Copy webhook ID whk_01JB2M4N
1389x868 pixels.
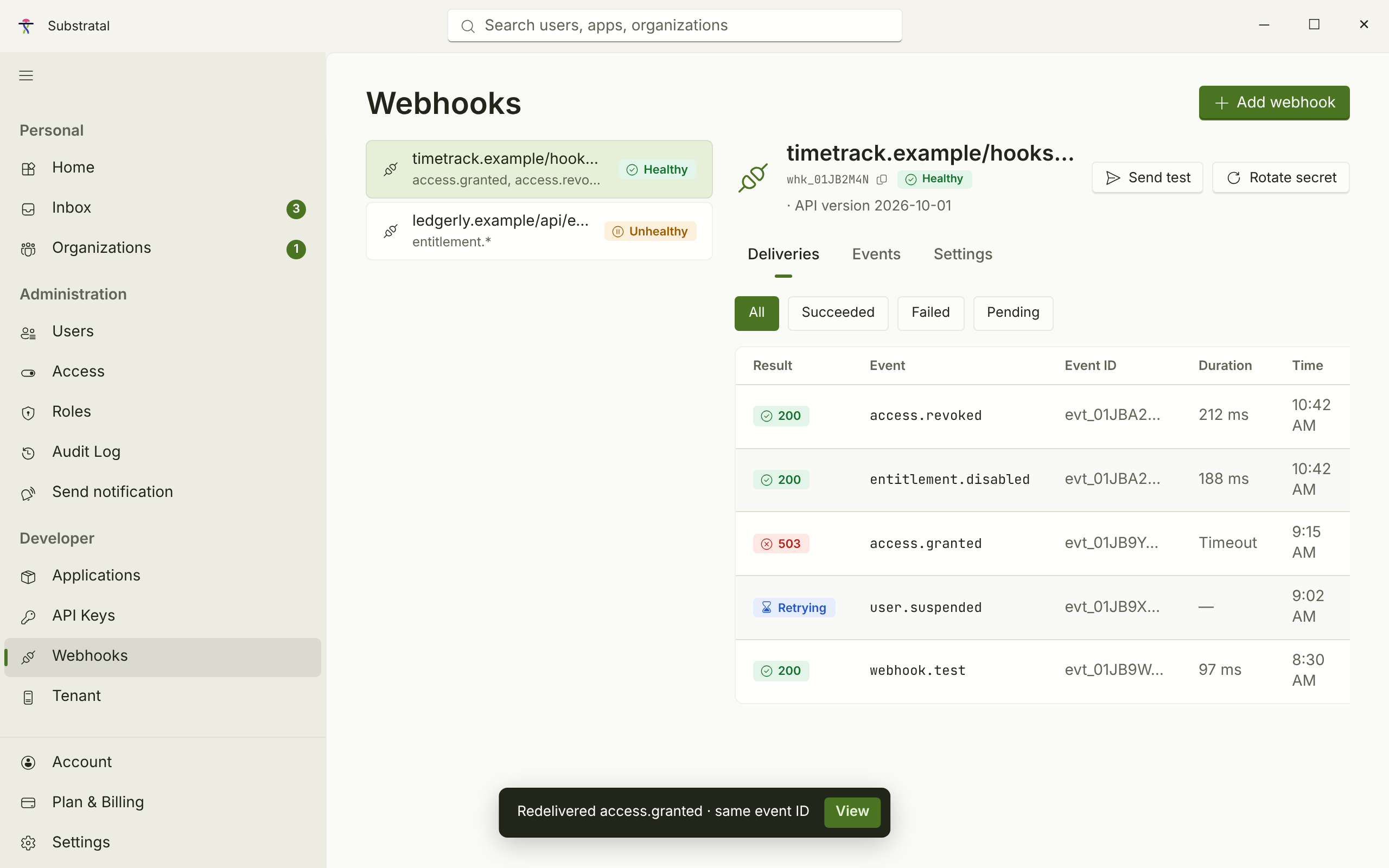(x=882, y=180)
